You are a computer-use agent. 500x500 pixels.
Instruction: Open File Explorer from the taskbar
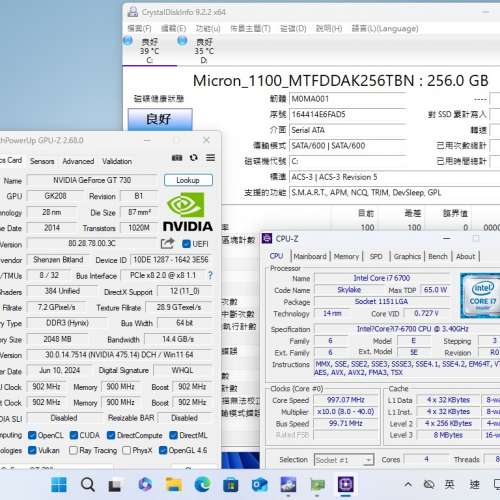click(x=174, y=484)
